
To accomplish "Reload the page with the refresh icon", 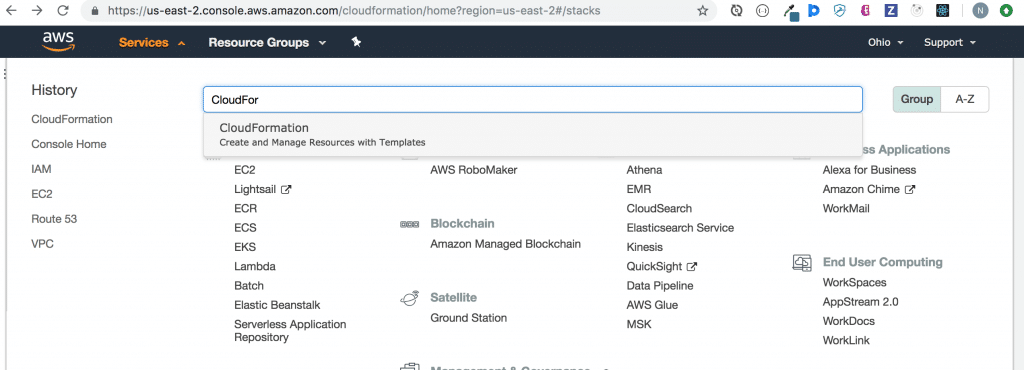I will click(63, 10).
